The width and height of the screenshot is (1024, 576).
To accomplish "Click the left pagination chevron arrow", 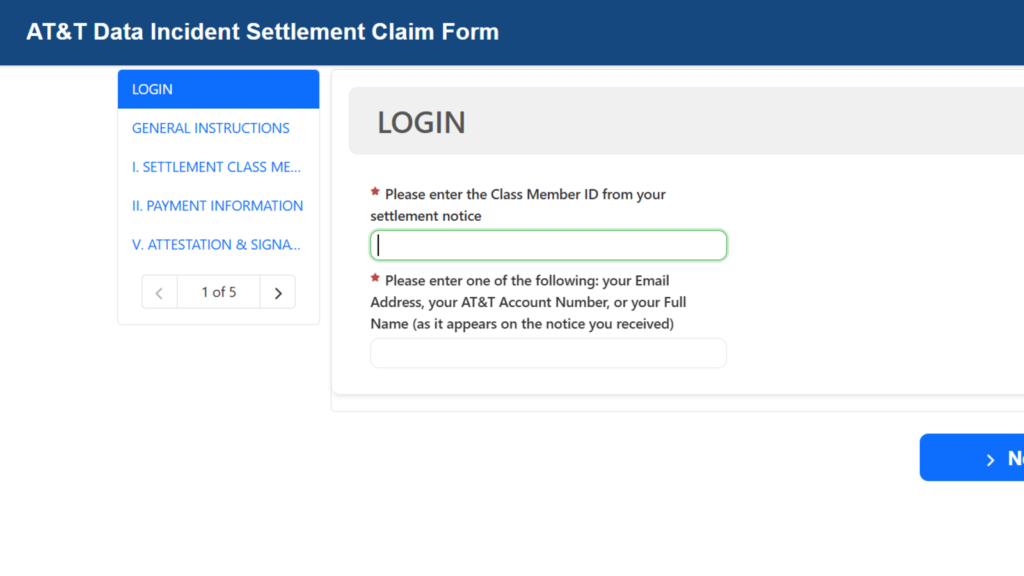I will [x=159, y=291].
